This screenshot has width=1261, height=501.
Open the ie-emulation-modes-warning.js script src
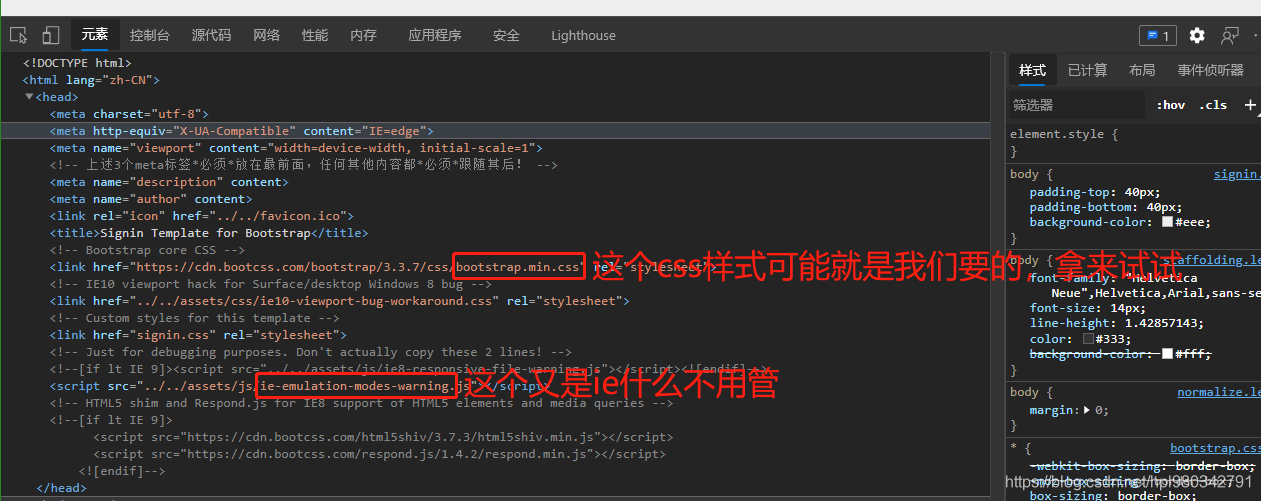point(306,386)
